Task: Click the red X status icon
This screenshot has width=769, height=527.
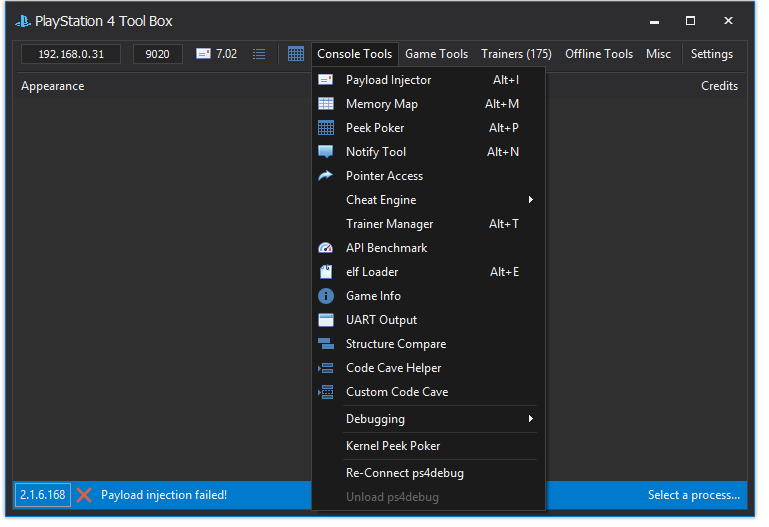Action: click(x=84, y=495)
